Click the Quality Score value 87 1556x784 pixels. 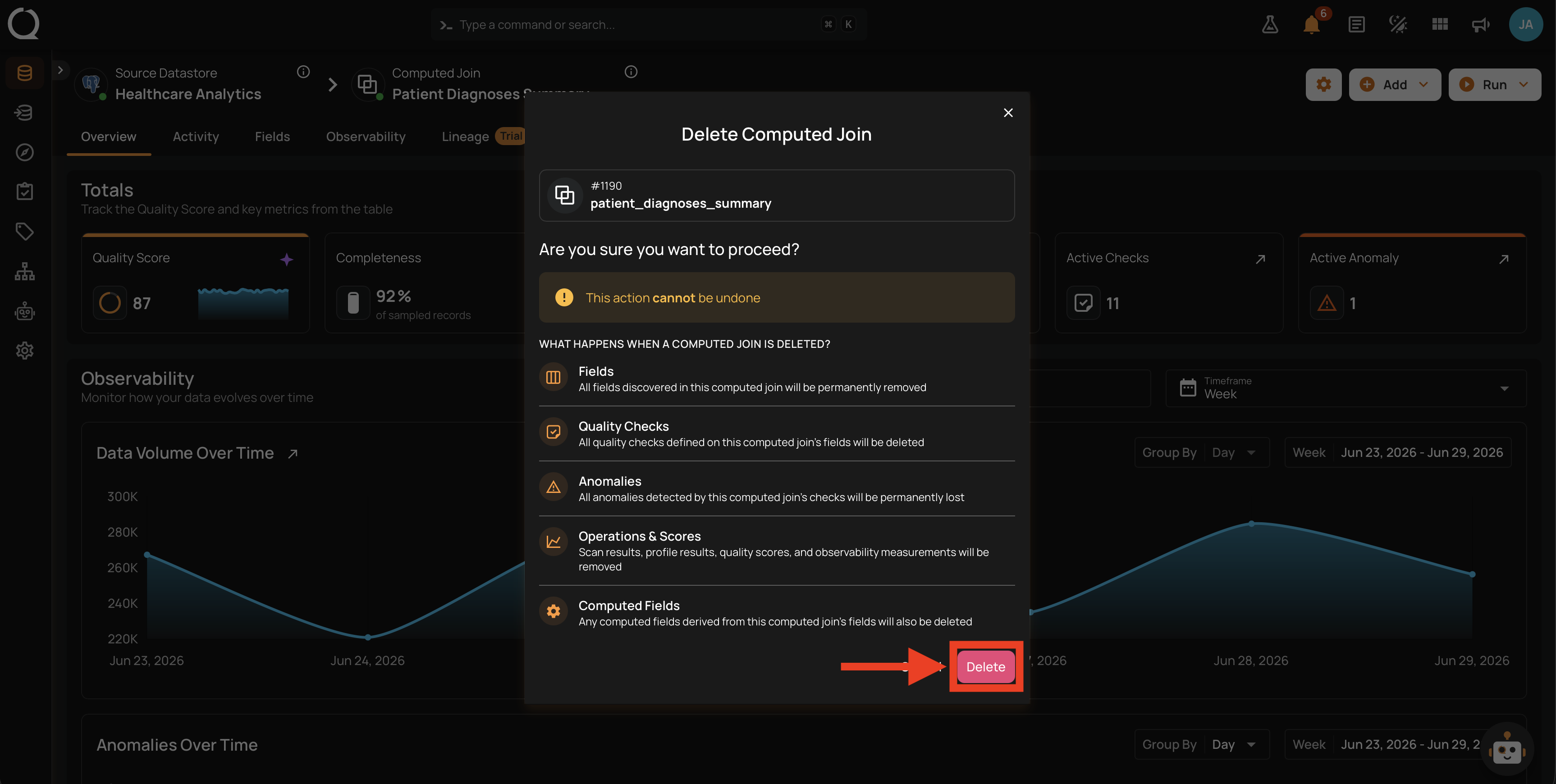(x=142, y=303)
